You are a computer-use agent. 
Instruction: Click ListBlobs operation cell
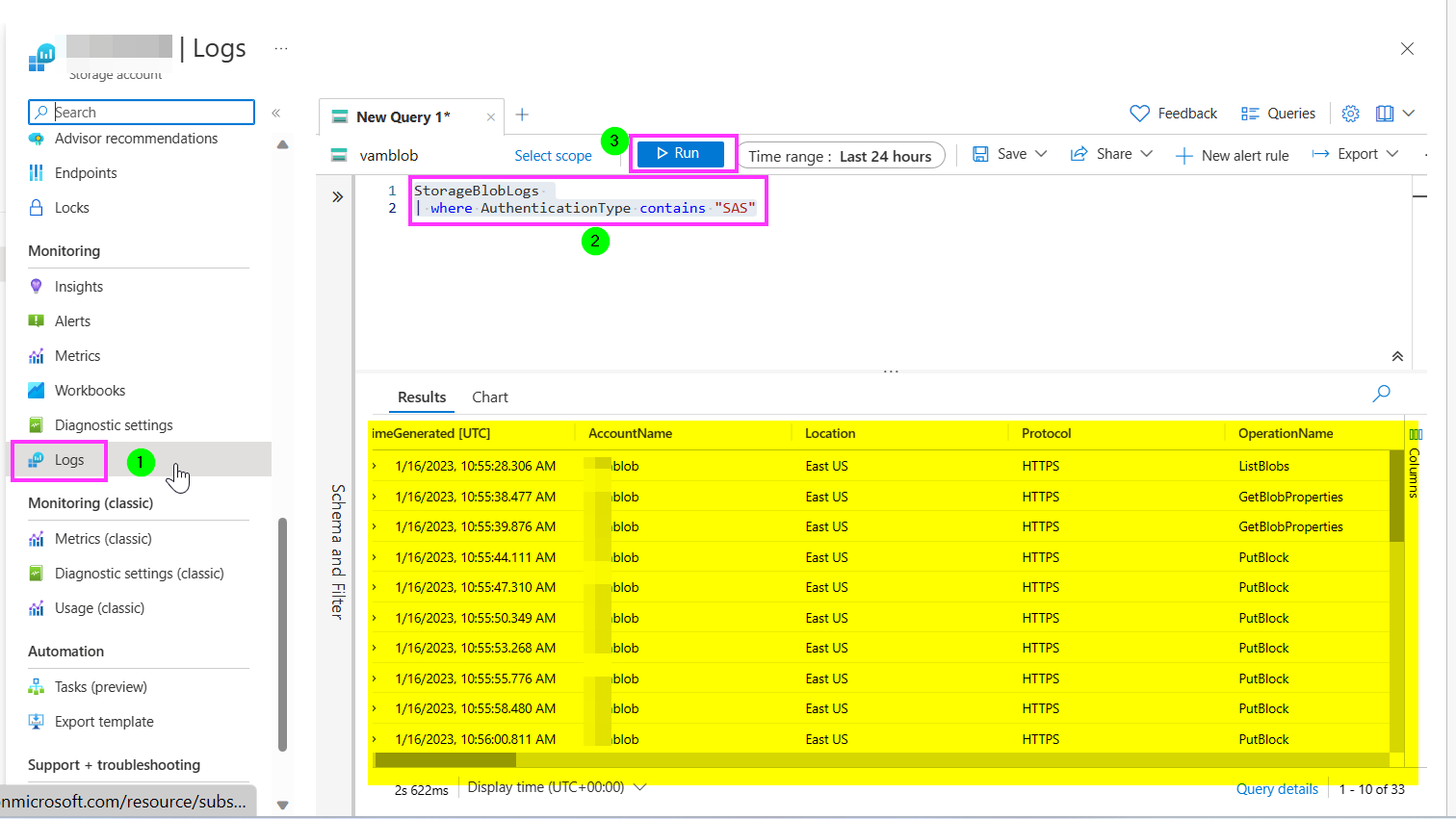pos(1263,466)
